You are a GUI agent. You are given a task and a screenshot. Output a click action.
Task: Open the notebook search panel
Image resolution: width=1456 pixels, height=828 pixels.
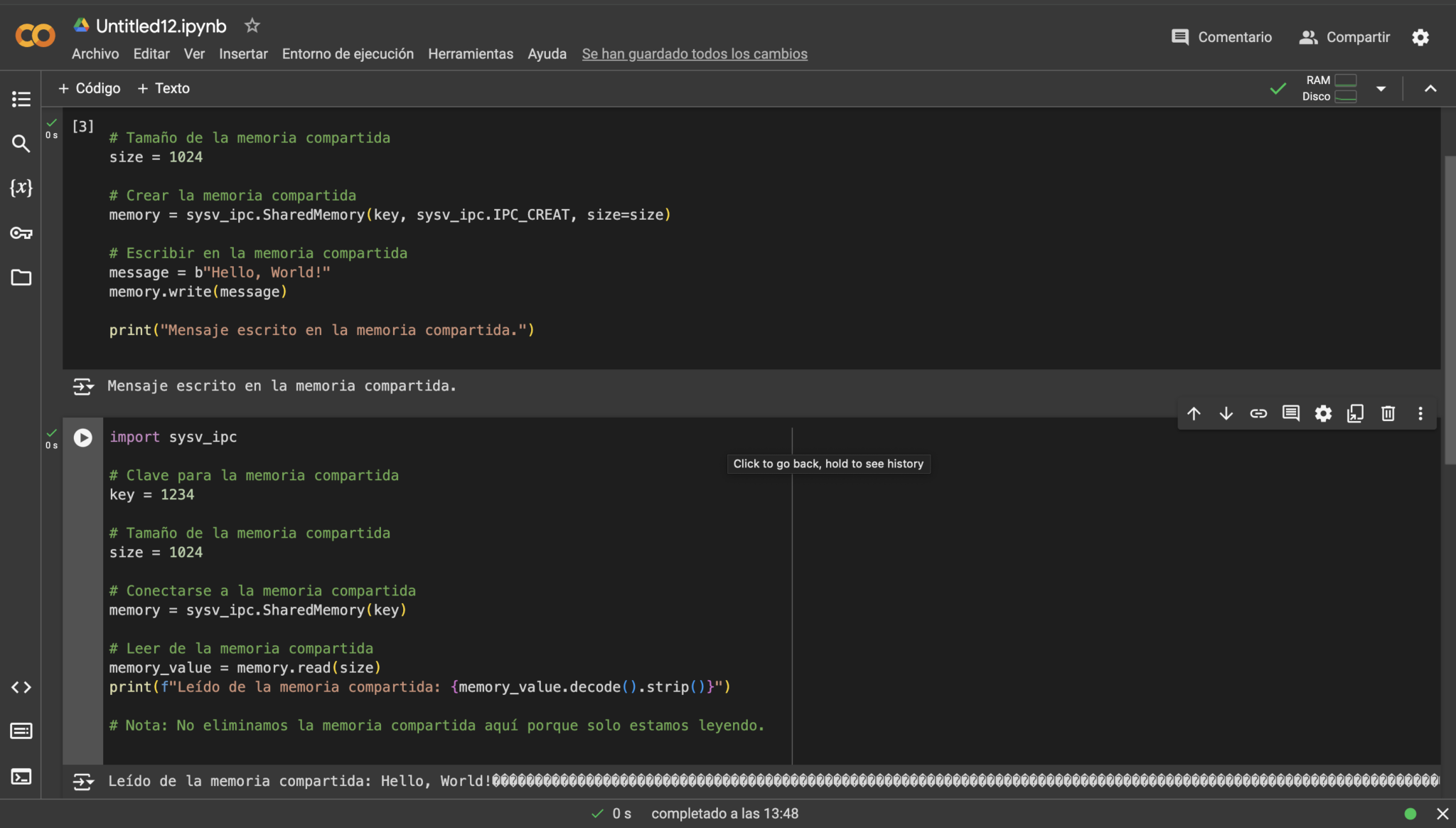coord(21,144)
